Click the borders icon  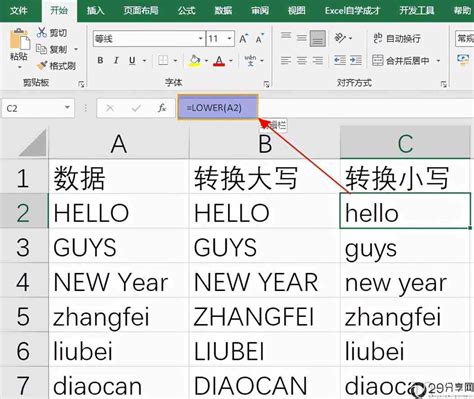click(163, 60)
